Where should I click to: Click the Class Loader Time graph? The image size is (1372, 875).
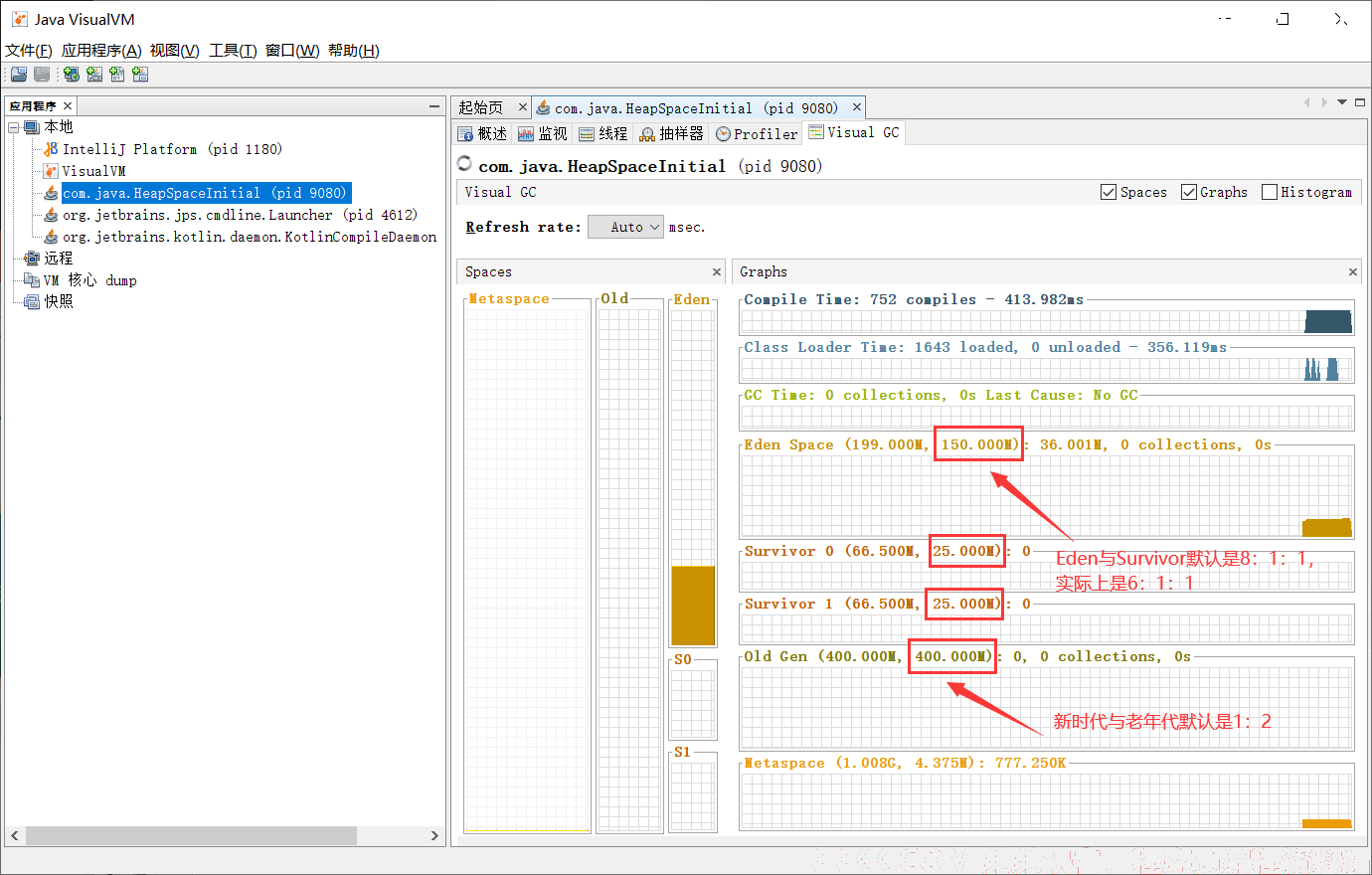tap(1047, 369)
